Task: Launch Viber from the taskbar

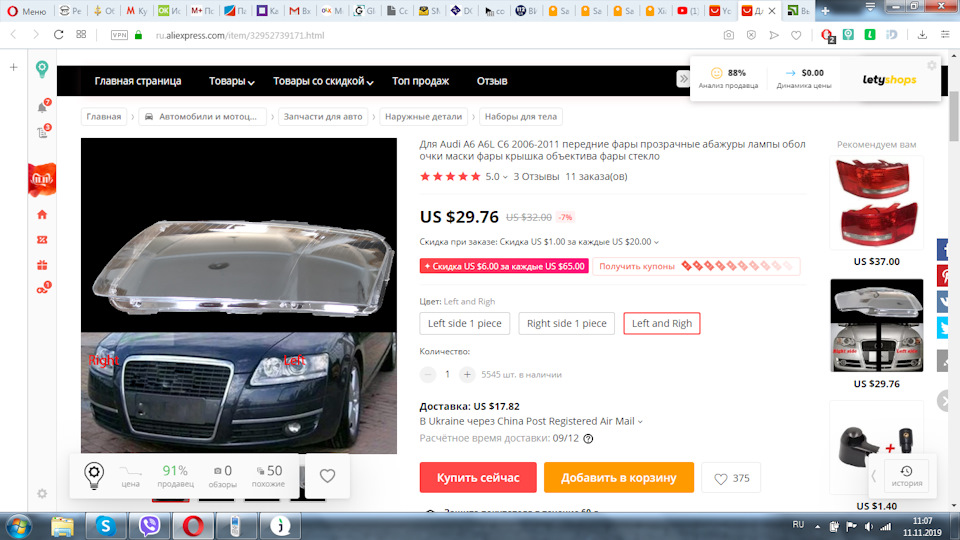Action: [x=149, y=525]
